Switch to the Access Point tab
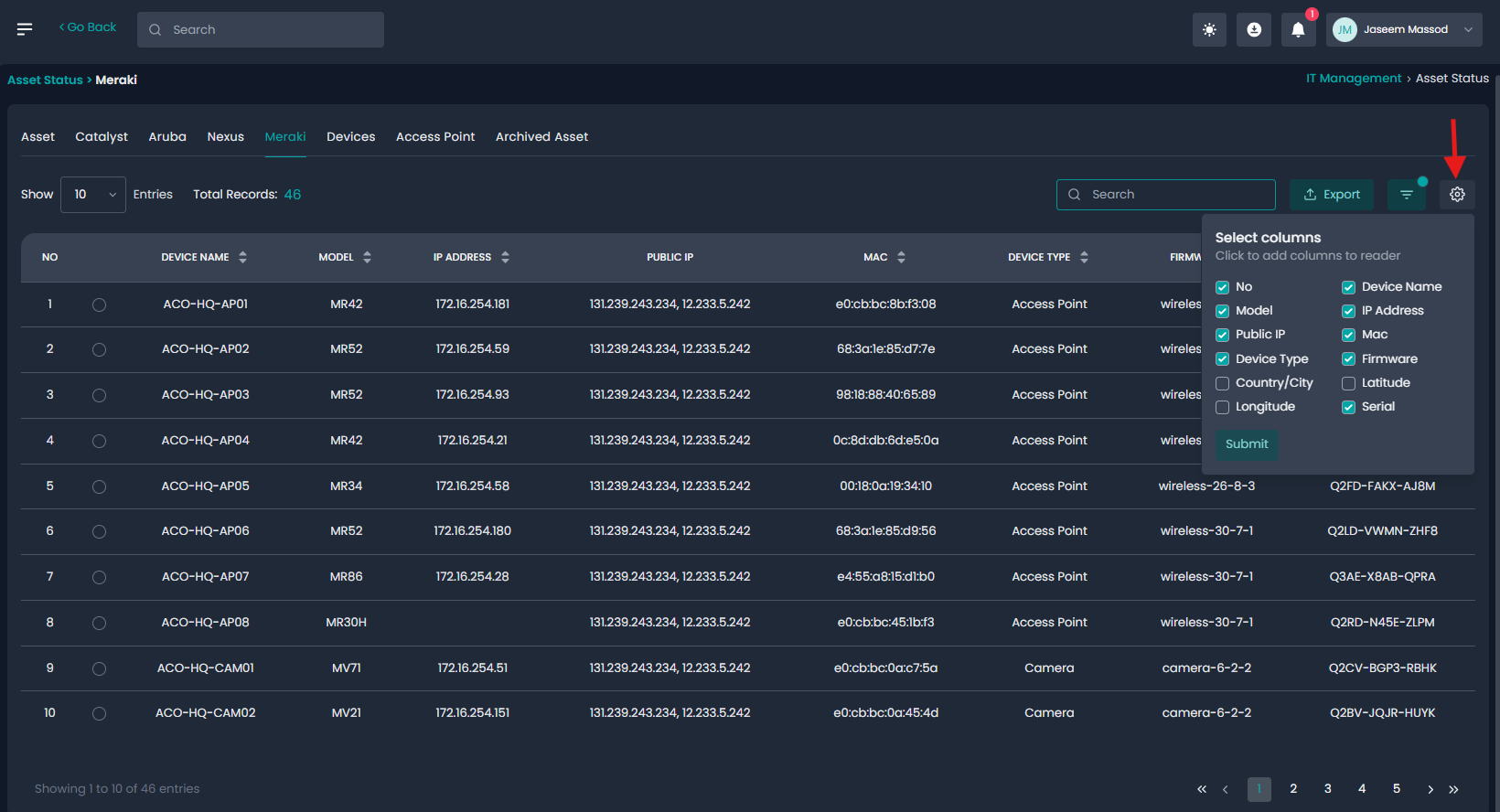The width and height of the screenshot is (1500, 812). pyautogui.click(x=435, y=136)
